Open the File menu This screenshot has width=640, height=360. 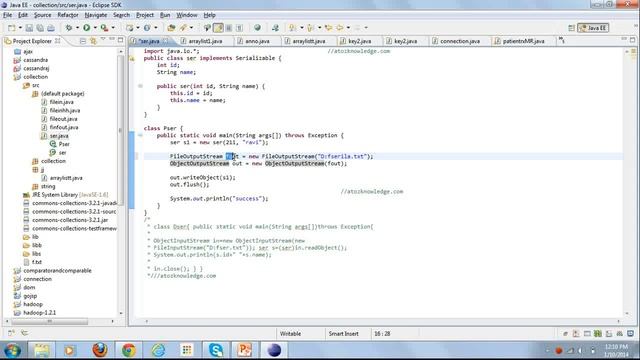(7, 15)
